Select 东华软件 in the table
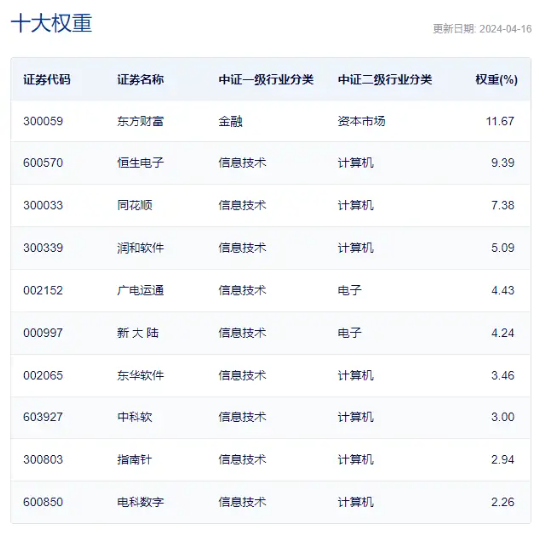The height and width of the screenshot is (541, 550). click(x=140, y=375)
